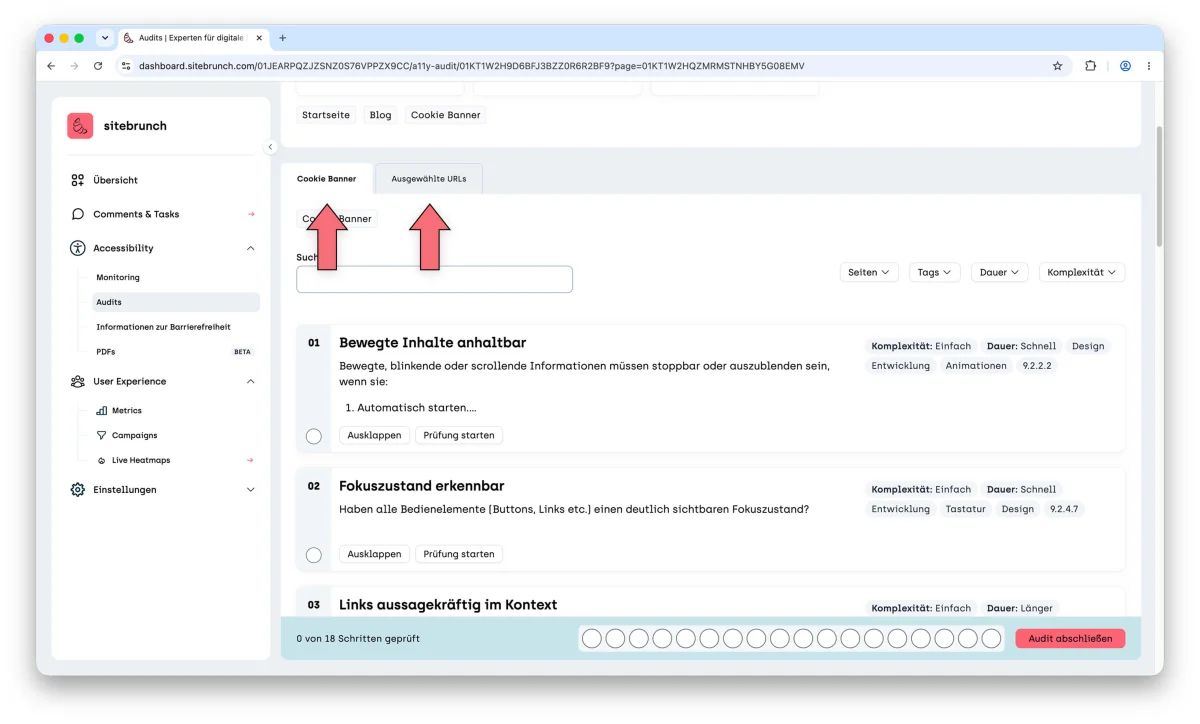This screenshot has height=724, width=1200.
Task: Switch to the Cookie Banner tab
Action: tap(327, 179)
